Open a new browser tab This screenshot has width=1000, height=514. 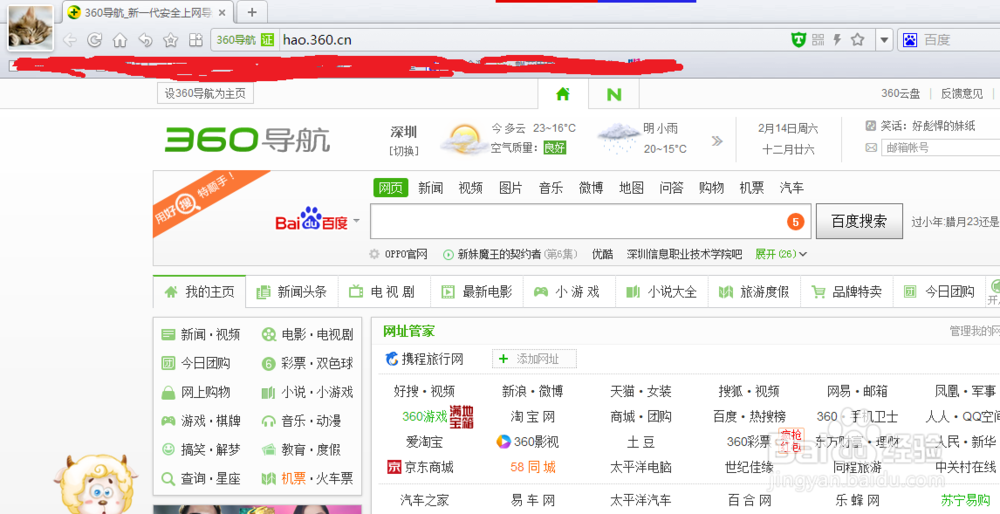(x=252, y=11)
